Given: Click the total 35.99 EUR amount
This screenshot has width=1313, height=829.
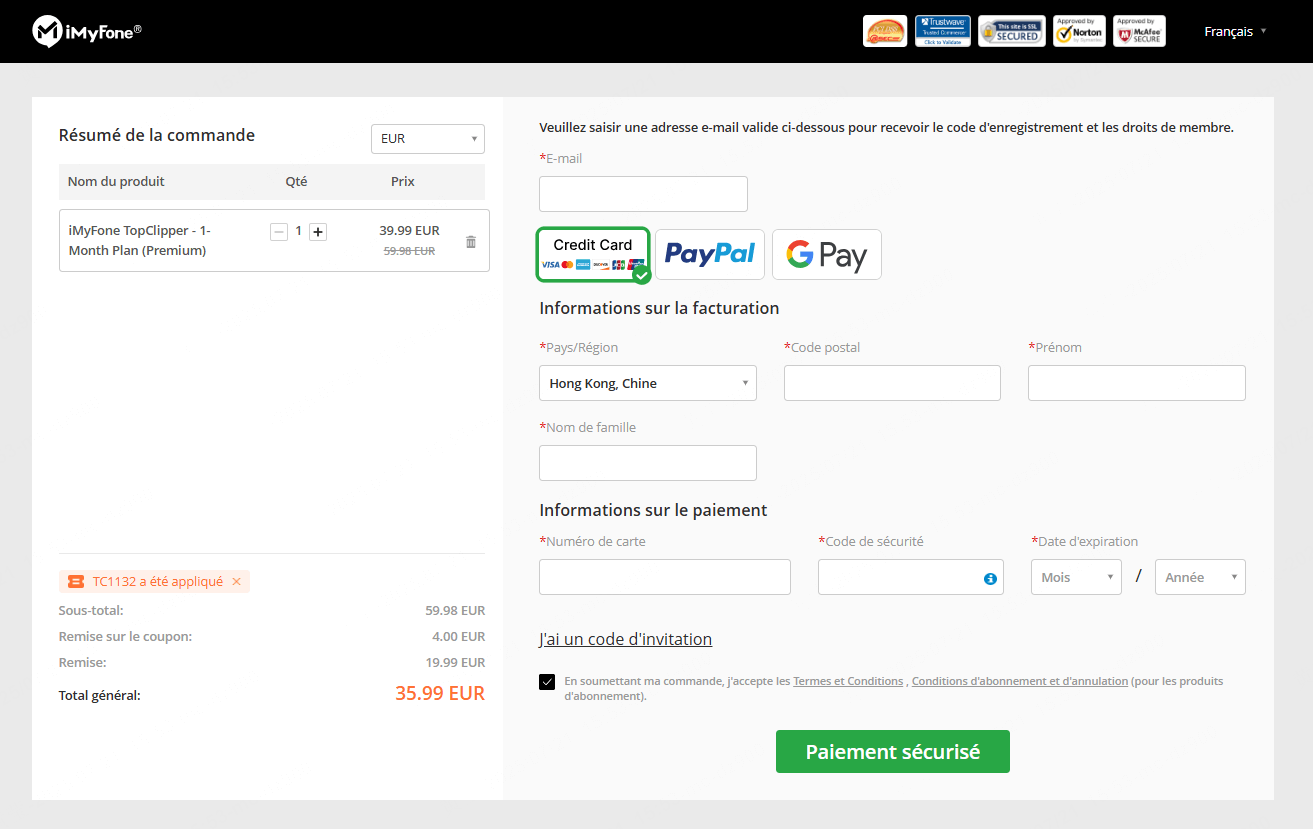Looking at the screenshot, I should tap(440, 693).
